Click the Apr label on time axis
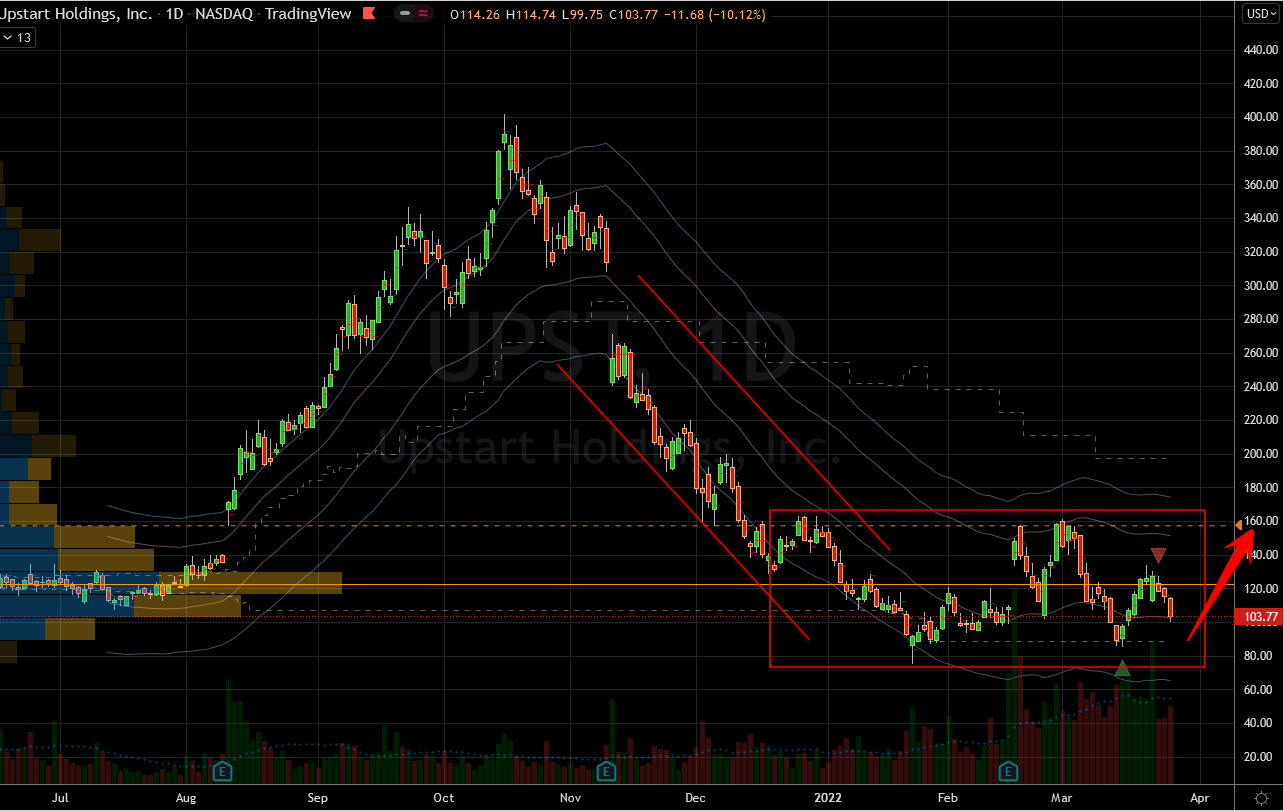 click(x=1199, y=798)
